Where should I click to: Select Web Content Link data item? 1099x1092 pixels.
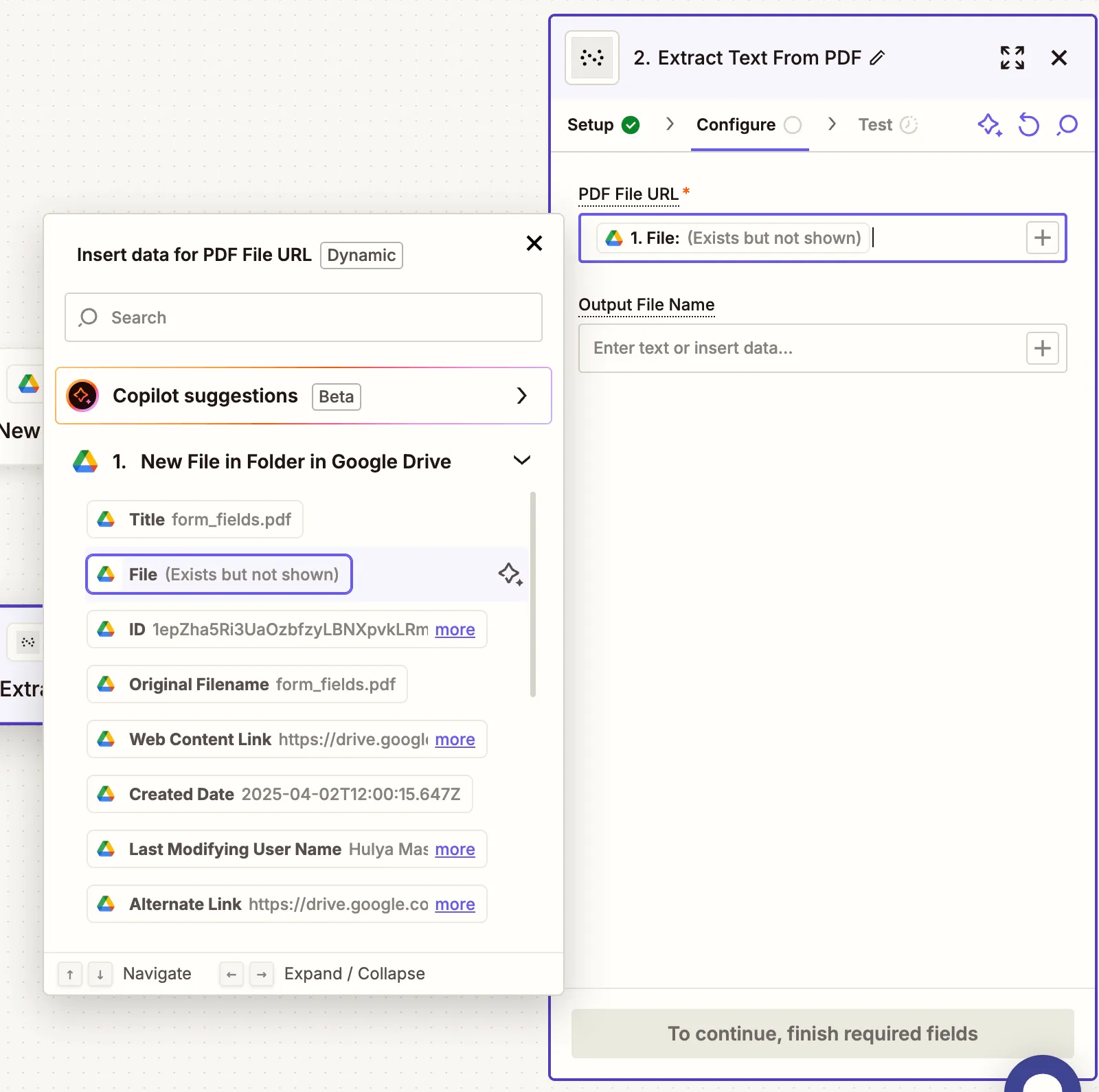coord(287,739)
